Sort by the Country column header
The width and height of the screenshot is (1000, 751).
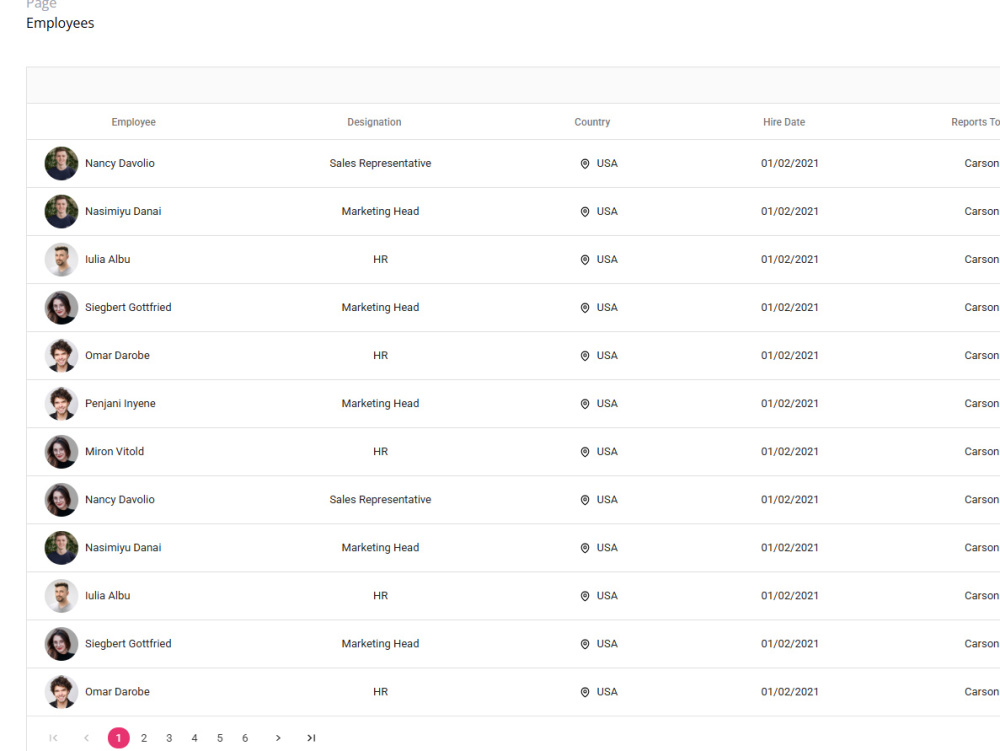pos(592,122)
